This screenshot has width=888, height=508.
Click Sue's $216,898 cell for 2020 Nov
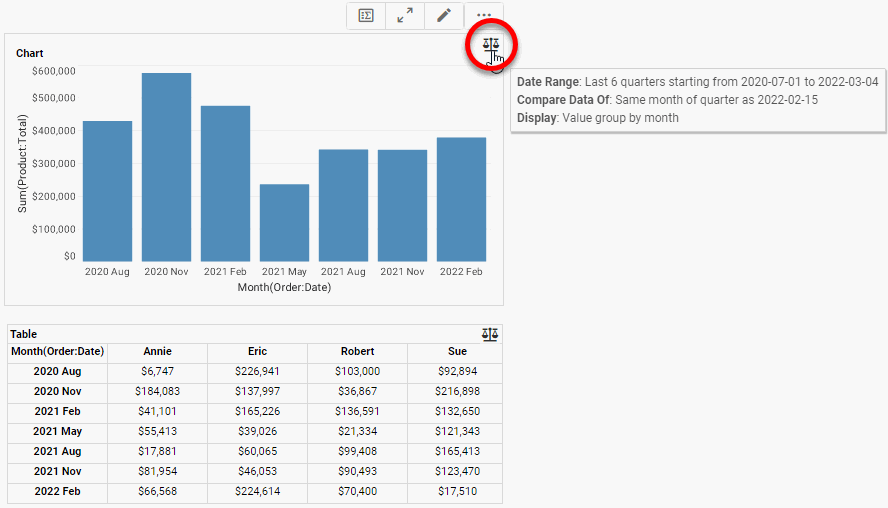tap(457, 391)
